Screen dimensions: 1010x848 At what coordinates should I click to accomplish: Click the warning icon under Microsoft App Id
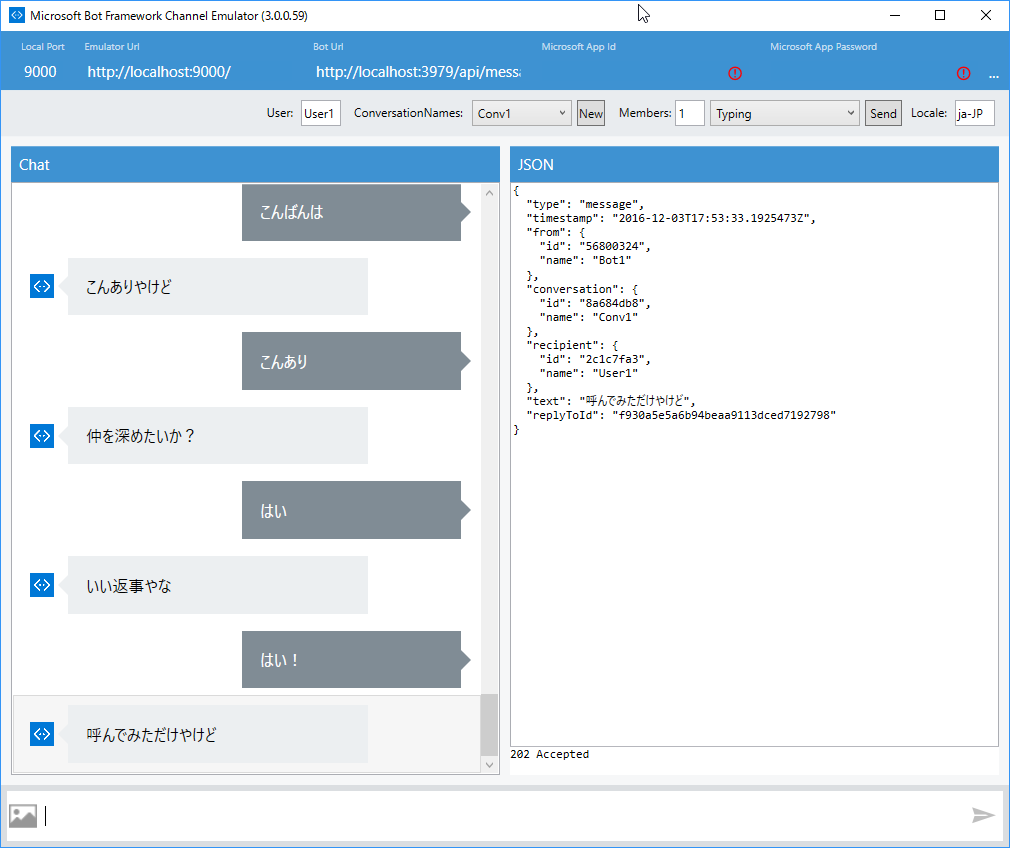click(x=734, y=73)
